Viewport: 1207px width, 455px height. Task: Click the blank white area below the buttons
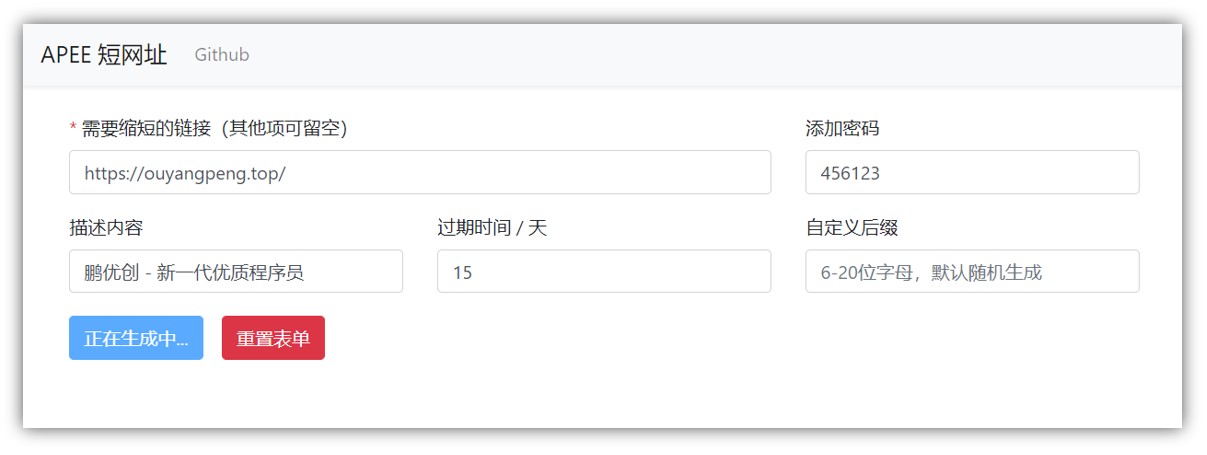(x=600, y=395)
